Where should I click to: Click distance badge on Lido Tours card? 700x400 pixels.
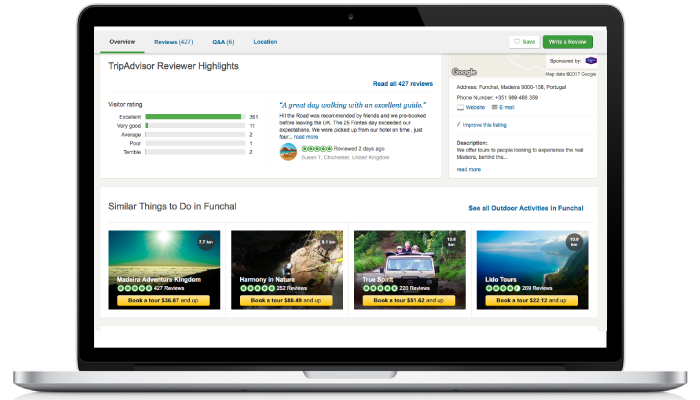click(574, 242)
